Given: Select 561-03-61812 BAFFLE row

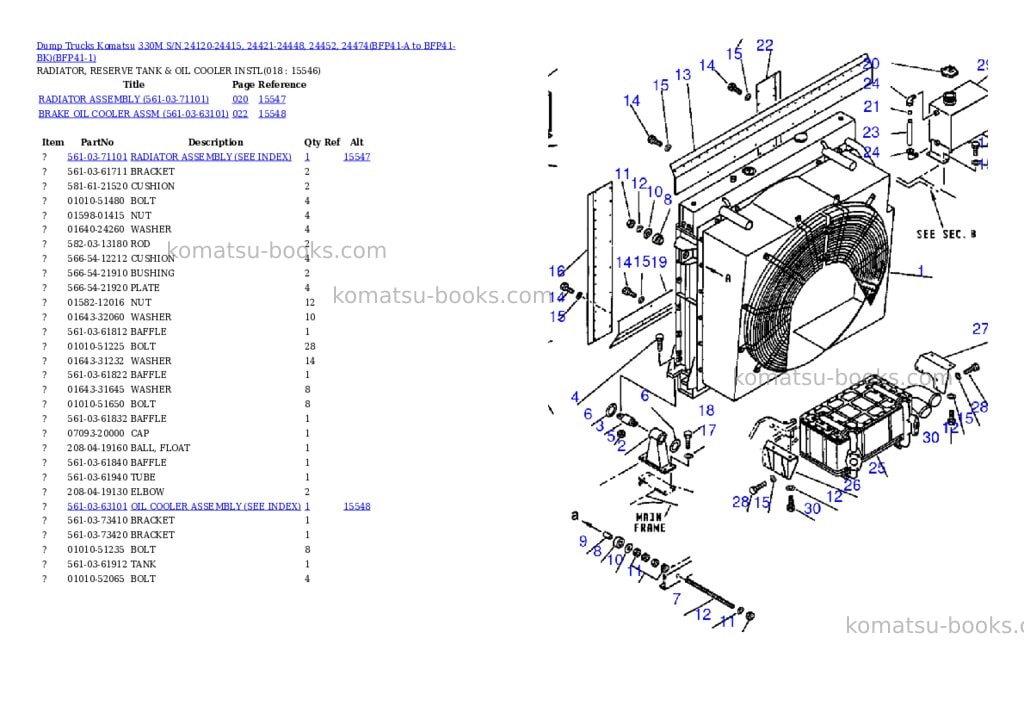Looking at the screenshot, I should coord(176,332).
